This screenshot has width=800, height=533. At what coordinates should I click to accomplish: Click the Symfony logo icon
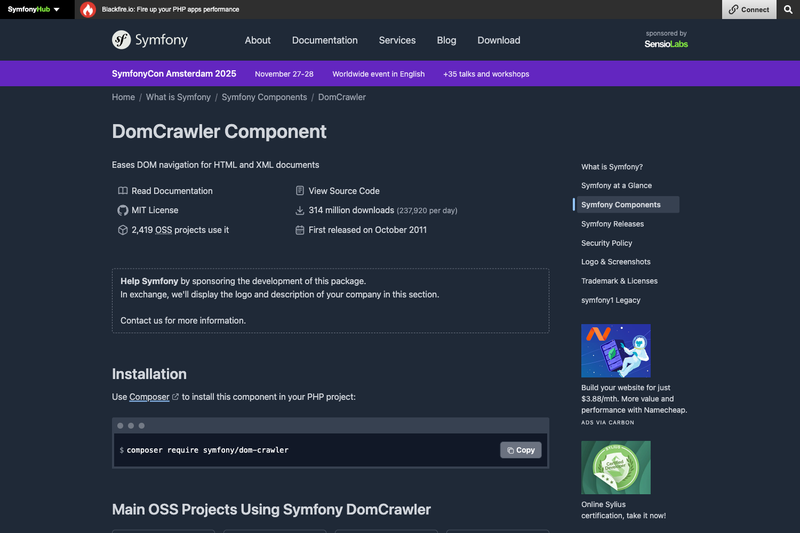(121, 40)
